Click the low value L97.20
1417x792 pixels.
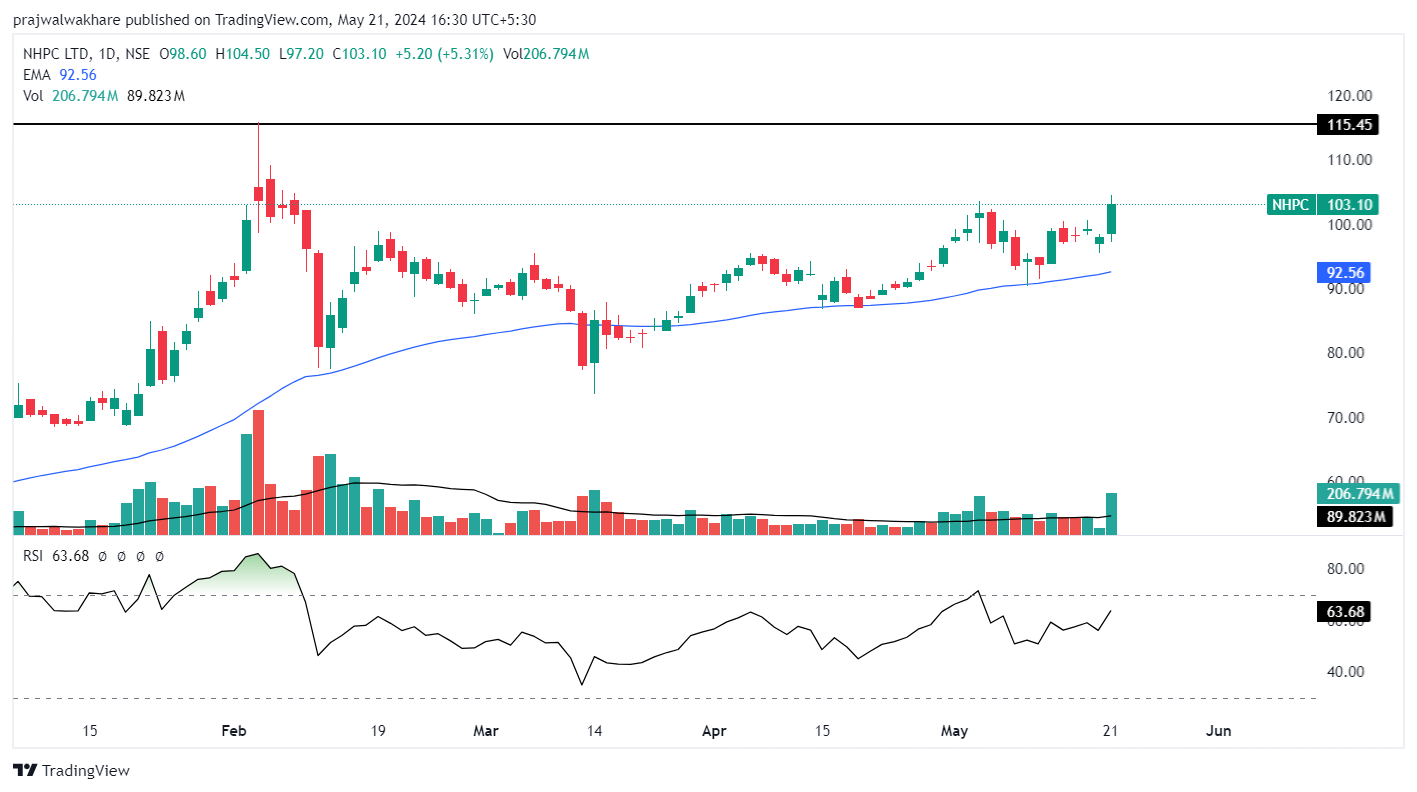pyautogui.click(x=301, y=54)
